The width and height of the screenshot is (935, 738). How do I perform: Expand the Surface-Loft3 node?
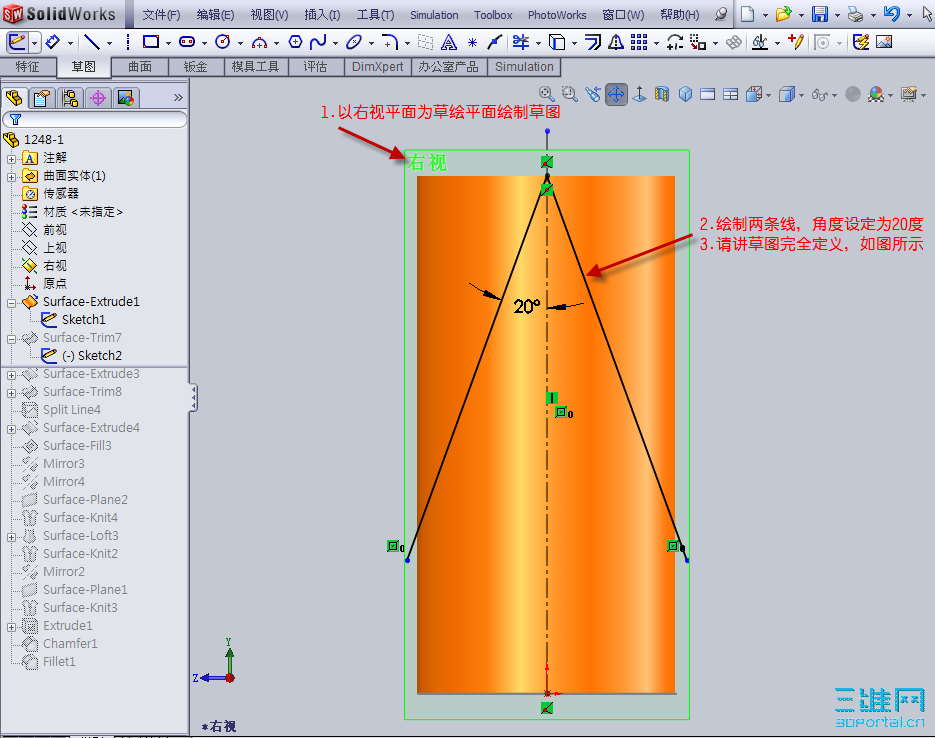[11, 537]
